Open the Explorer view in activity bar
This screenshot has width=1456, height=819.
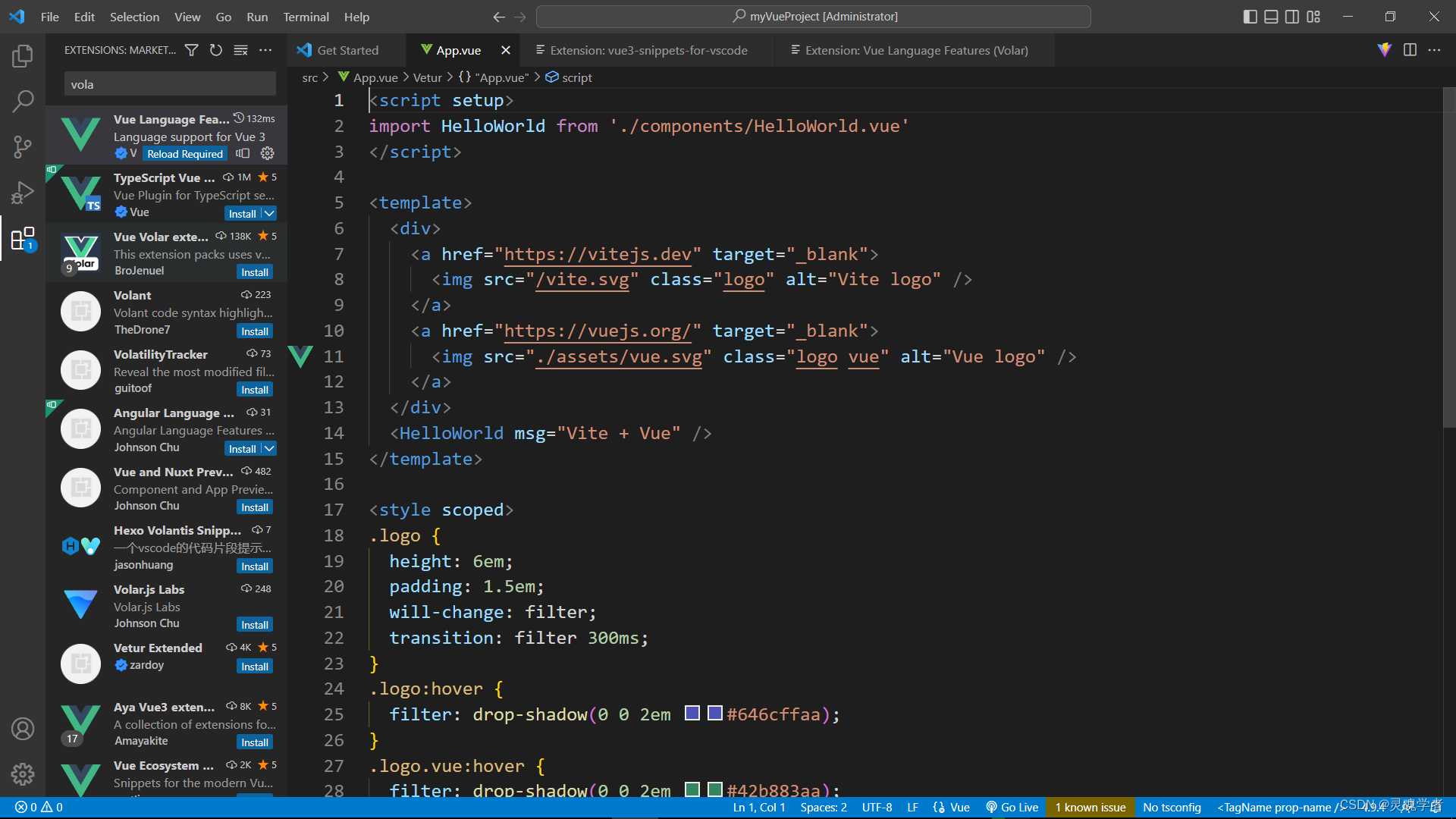[23, 55]
